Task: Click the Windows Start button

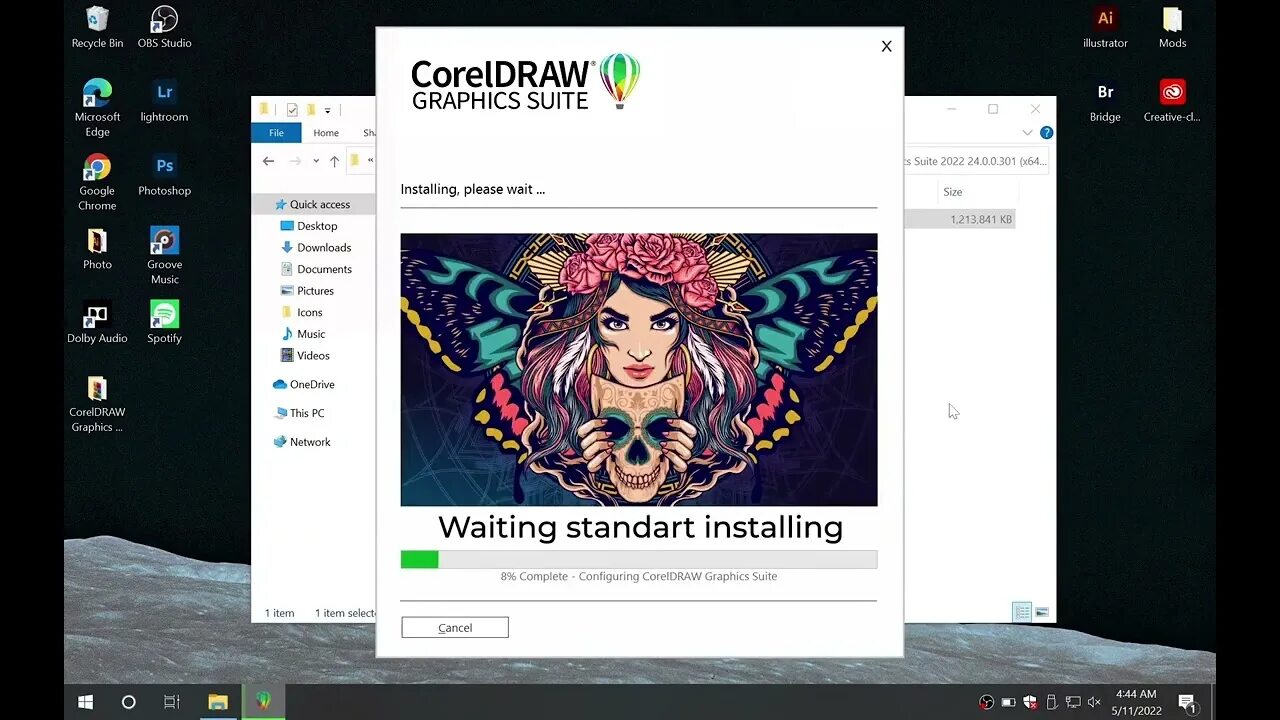Action: pyautogui.click(x=86, y=702)
